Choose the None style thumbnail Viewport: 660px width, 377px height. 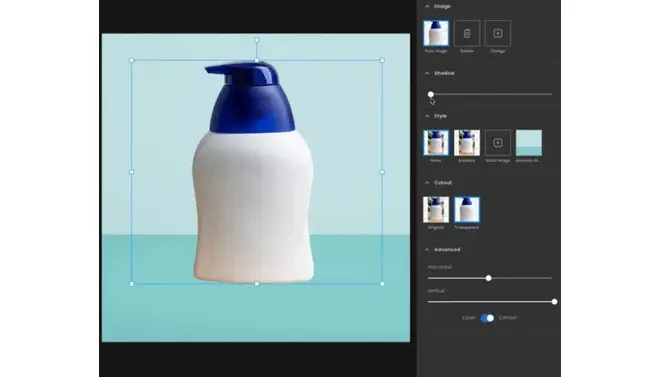pyautogui.click(x=436, y=143)
